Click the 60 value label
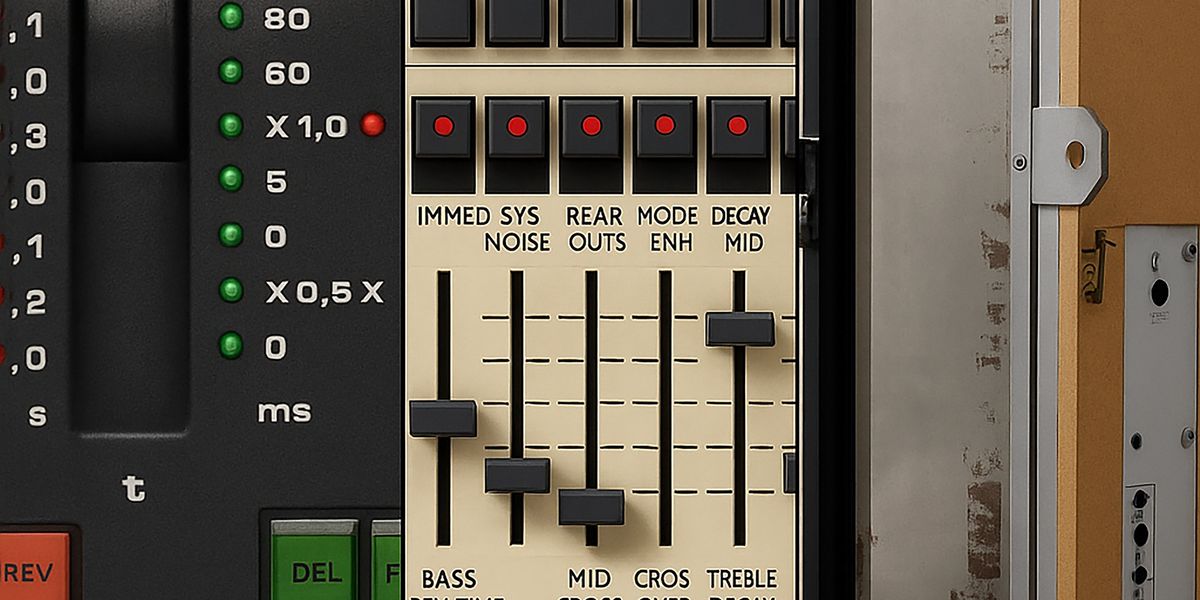 pyautogui.click(x=287, y=73)
